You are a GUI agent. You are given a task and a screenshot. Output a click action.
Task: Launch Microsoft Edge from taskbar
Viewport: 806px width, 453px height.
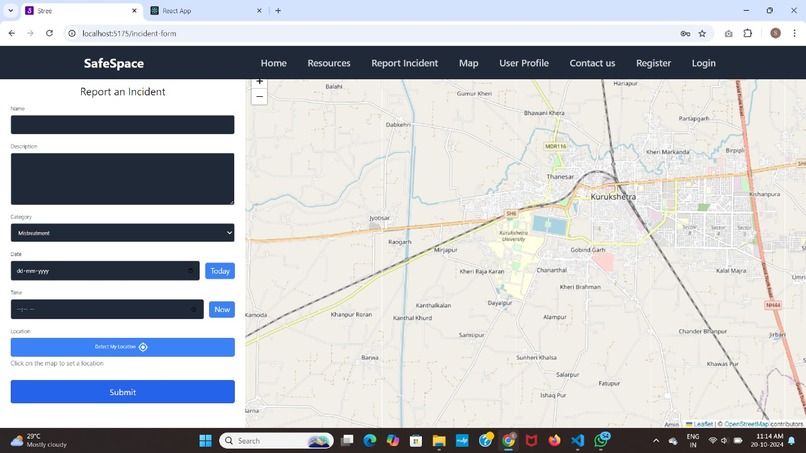370,441
